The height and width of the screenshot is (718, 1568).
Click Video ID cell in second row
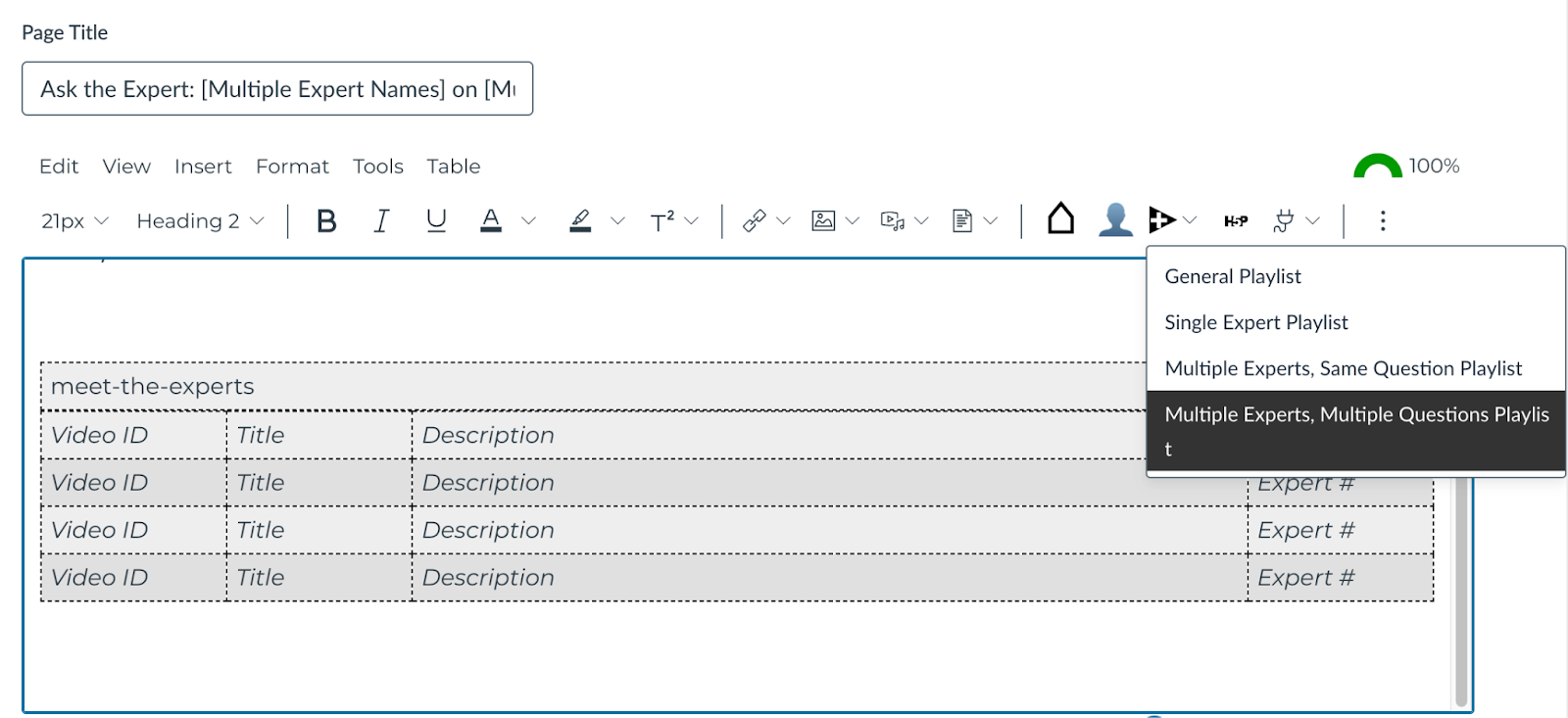(133, 483)
